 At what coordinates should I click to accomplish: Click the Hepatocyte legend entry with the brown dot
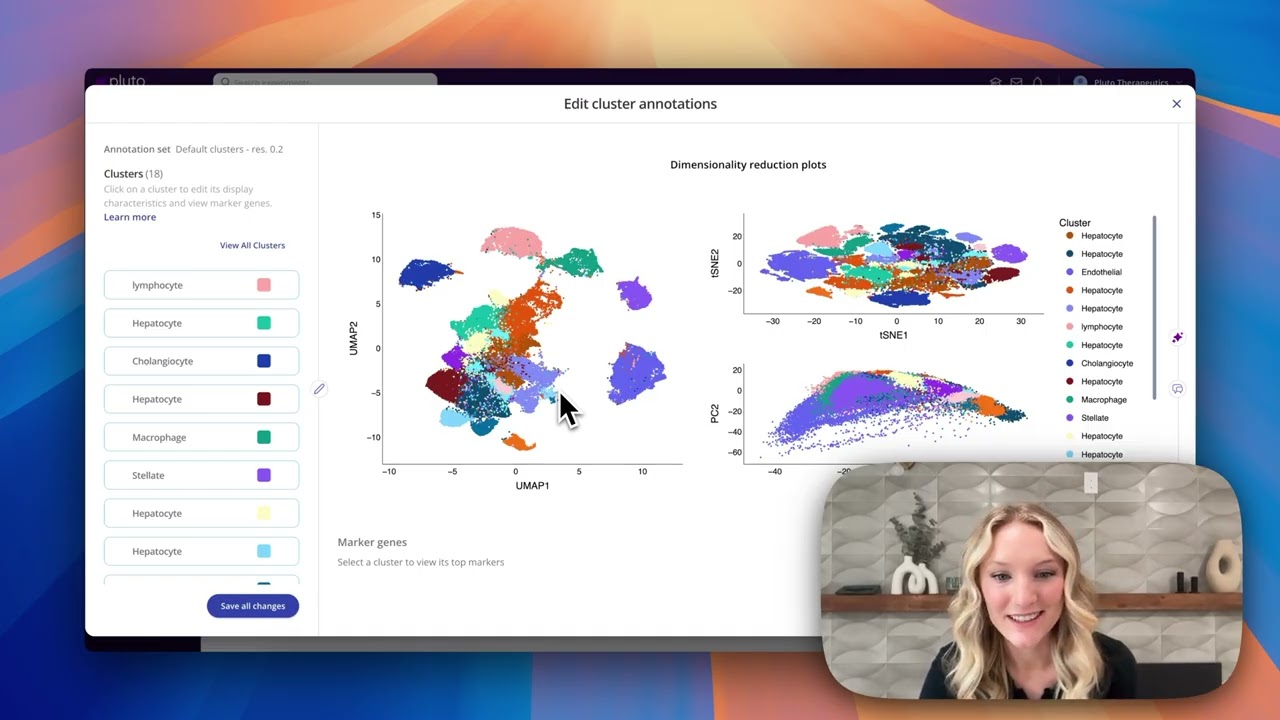[x=1094, y=236]
